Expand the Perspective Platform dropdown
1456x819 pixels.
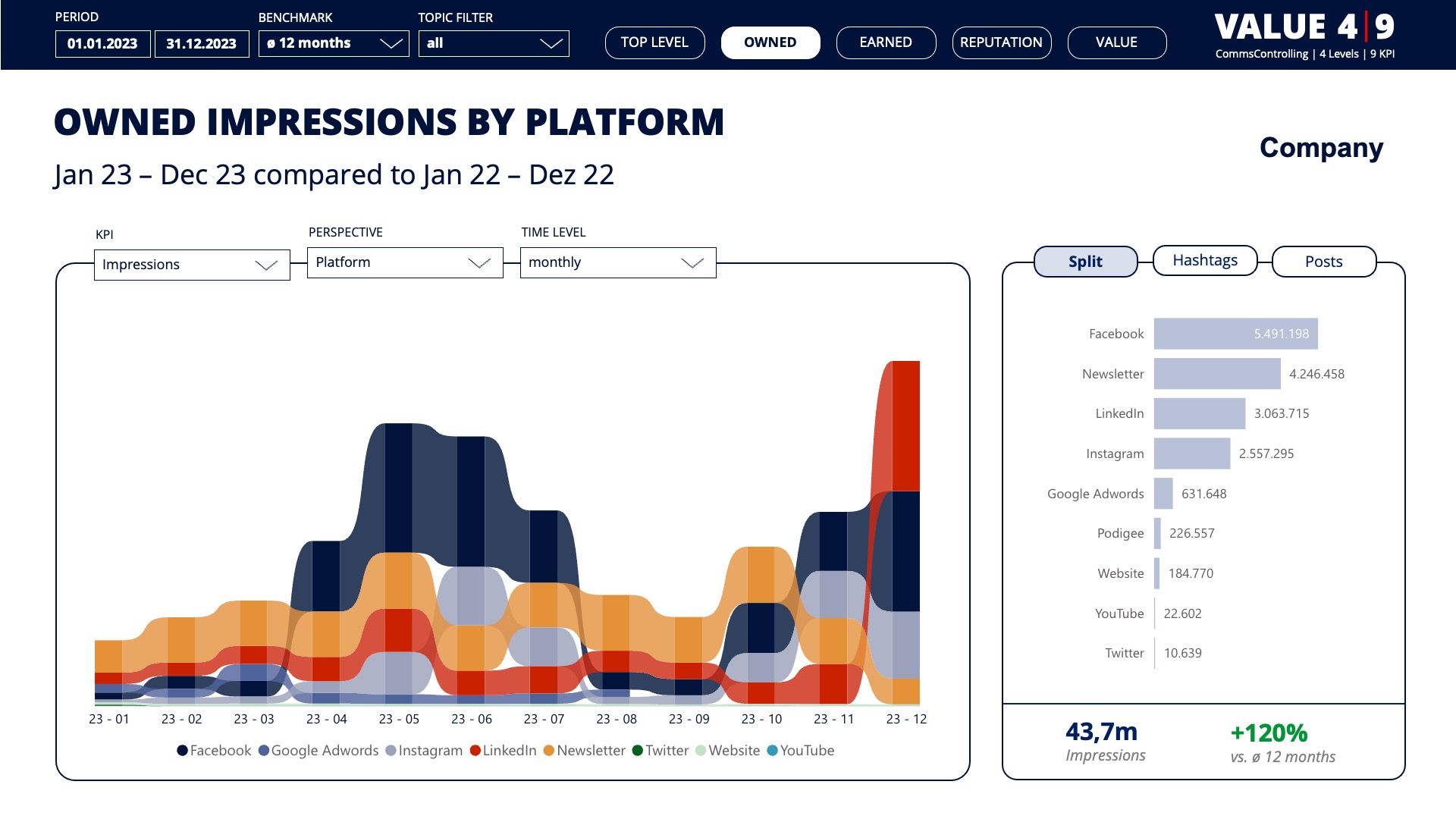pyautogui.click(x=405, y=262)
